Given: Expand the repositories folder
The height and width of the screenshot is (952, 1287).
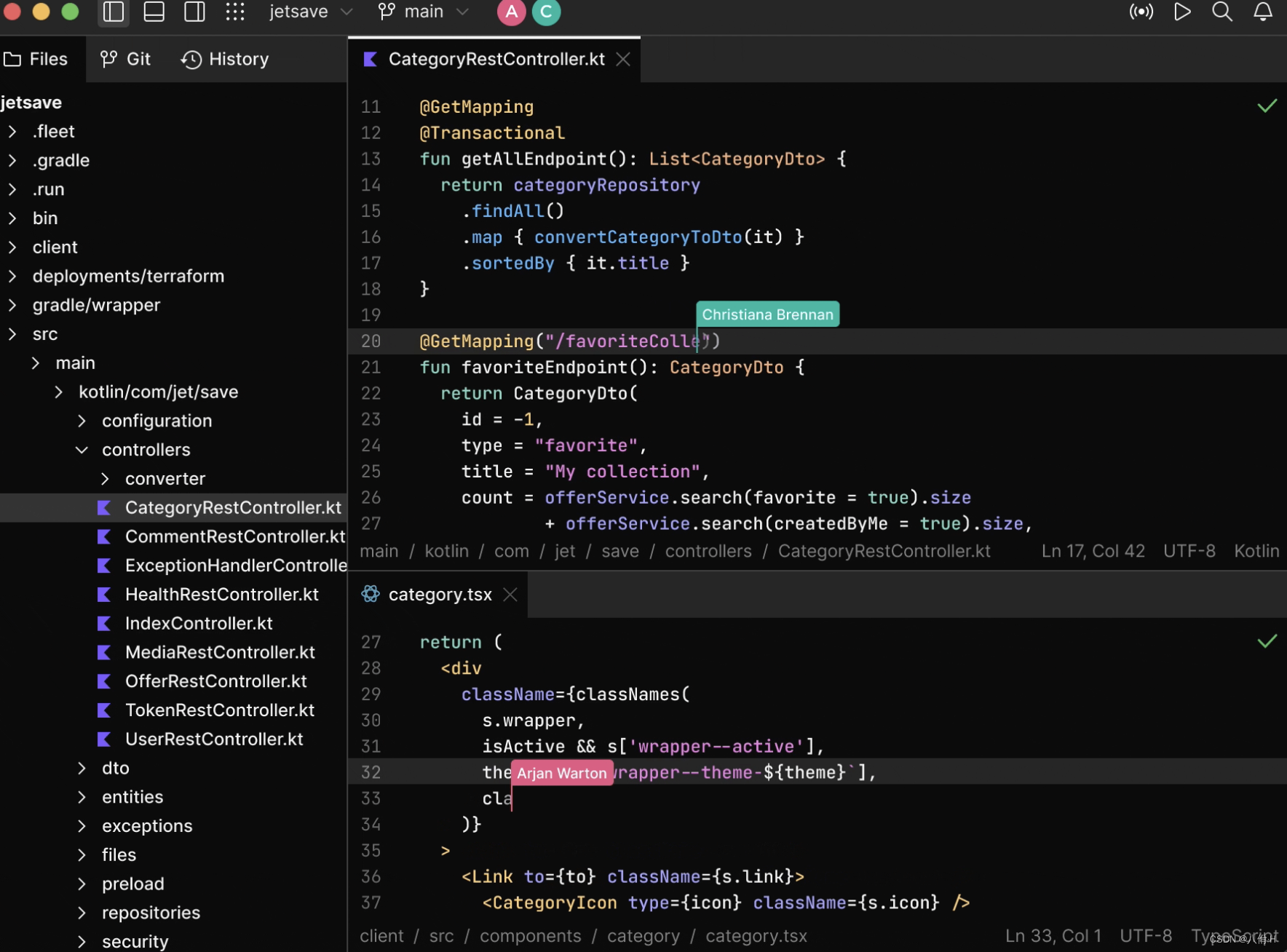Looking at the screenshot, I should coord(82,913).
